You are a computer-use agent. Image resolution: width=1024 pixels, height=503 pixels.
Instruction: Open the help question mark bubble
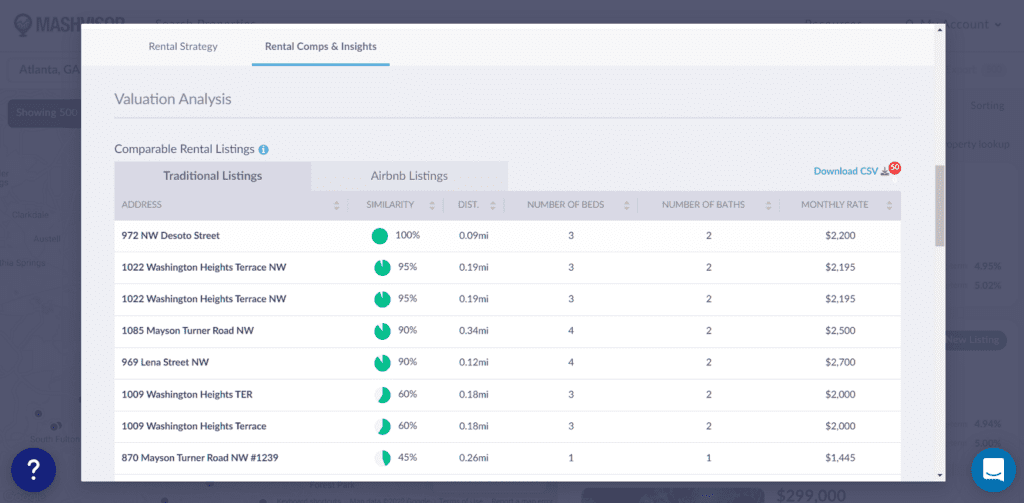(33, 469)
